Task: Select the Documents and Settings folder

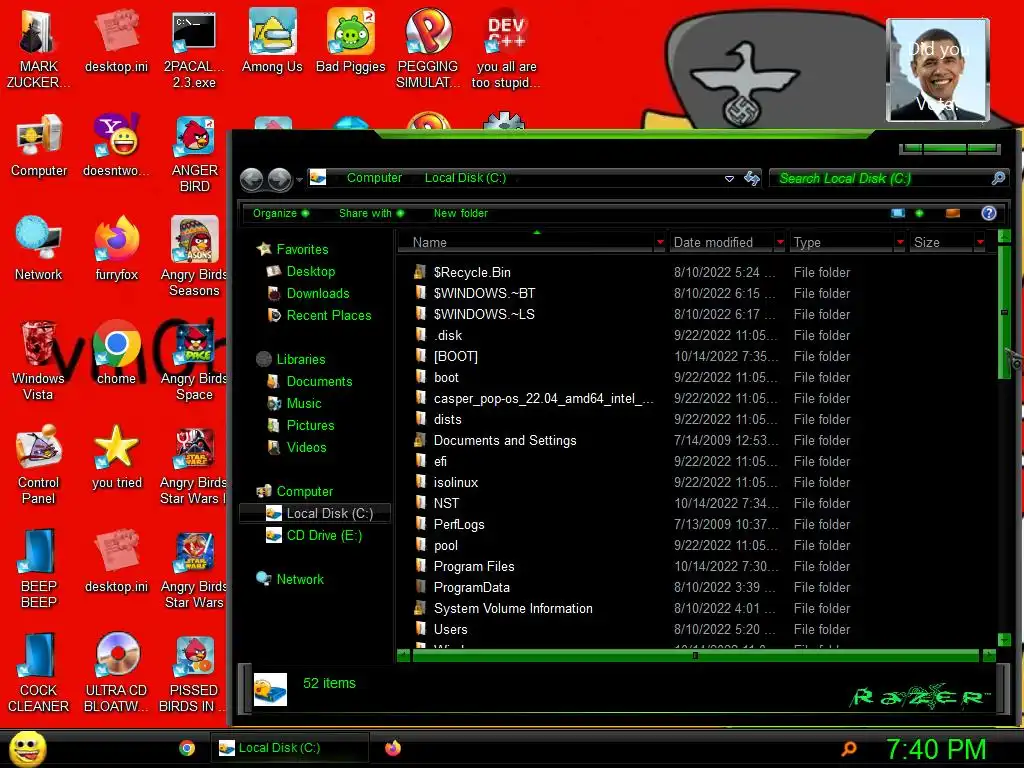Action: pyautogui.click(x=505, y=440)
